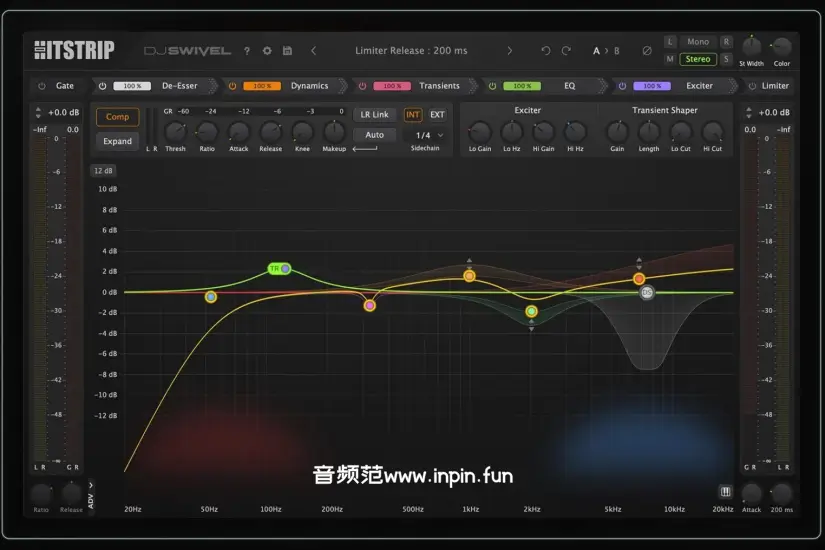Screen dimensions: 825x550
Task: Click the Exciter Hi Gain knob
Action: click(x=543, y=132)
